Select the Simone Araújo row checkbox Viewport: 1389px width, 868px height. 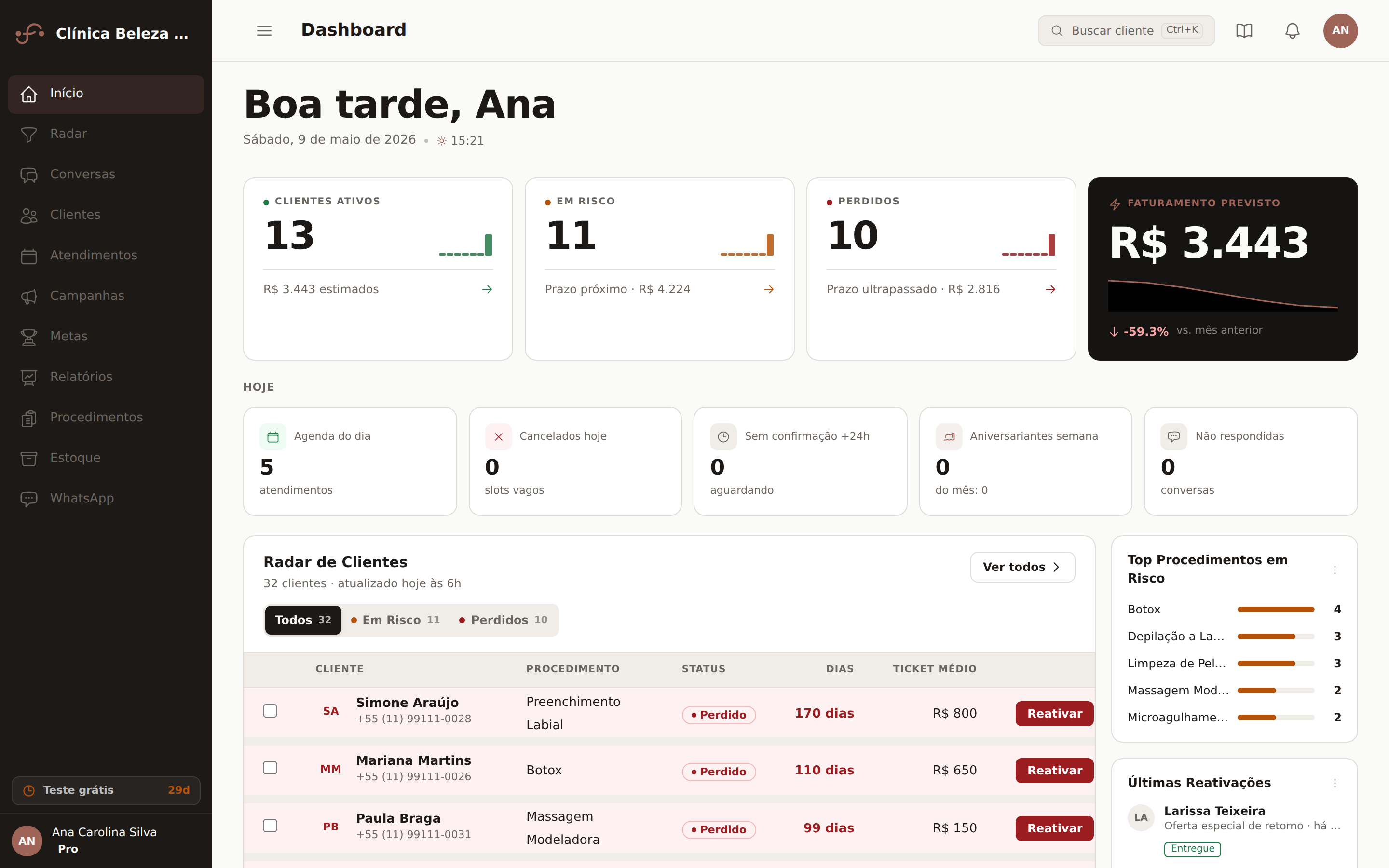click(x=270, y=711)
